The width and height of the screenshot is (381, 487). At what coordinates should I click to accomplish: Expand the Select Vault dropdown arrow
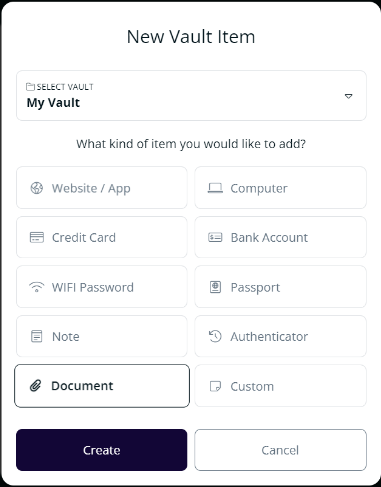348,96
